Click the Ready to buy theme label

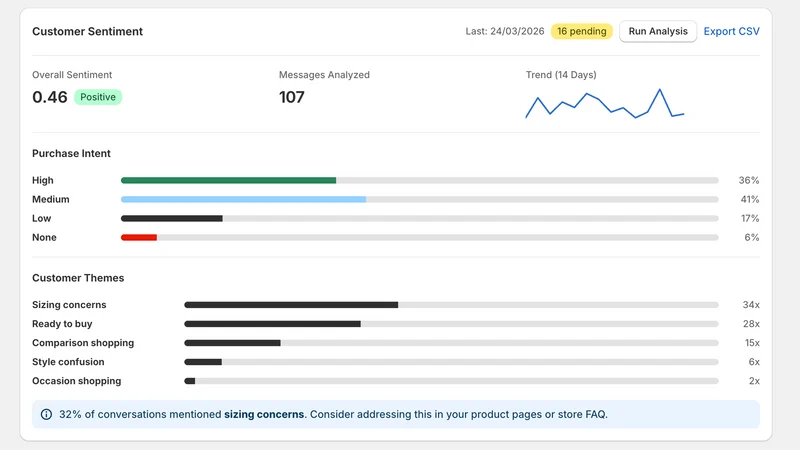62,324
